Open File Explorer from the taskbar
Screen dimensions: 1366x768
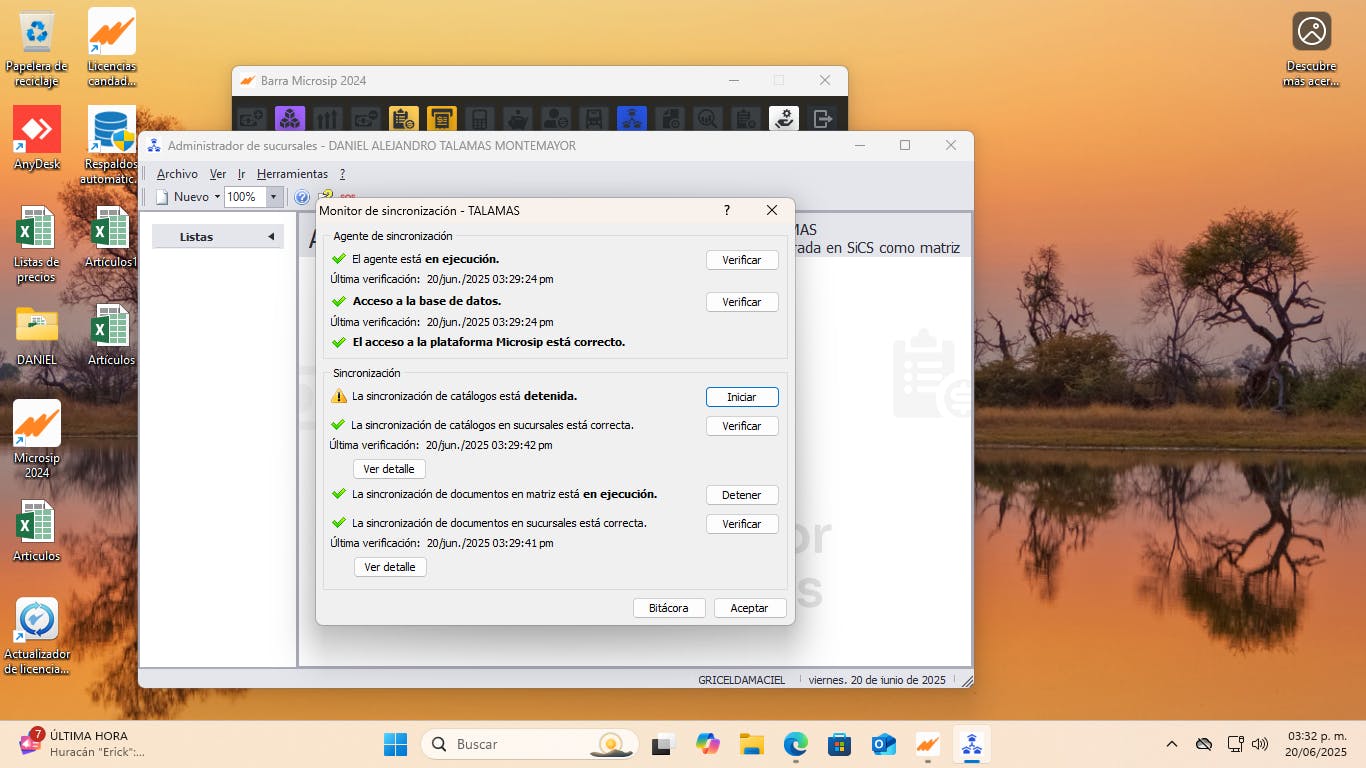tap(752, 744)
